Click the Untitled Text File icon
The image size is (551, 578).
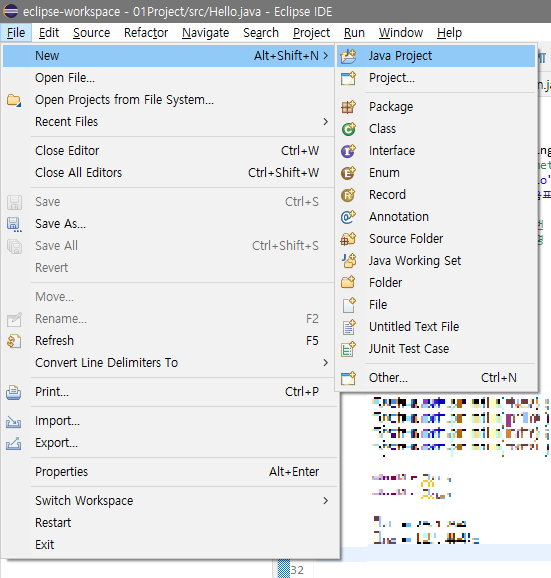tap(348, 327)
